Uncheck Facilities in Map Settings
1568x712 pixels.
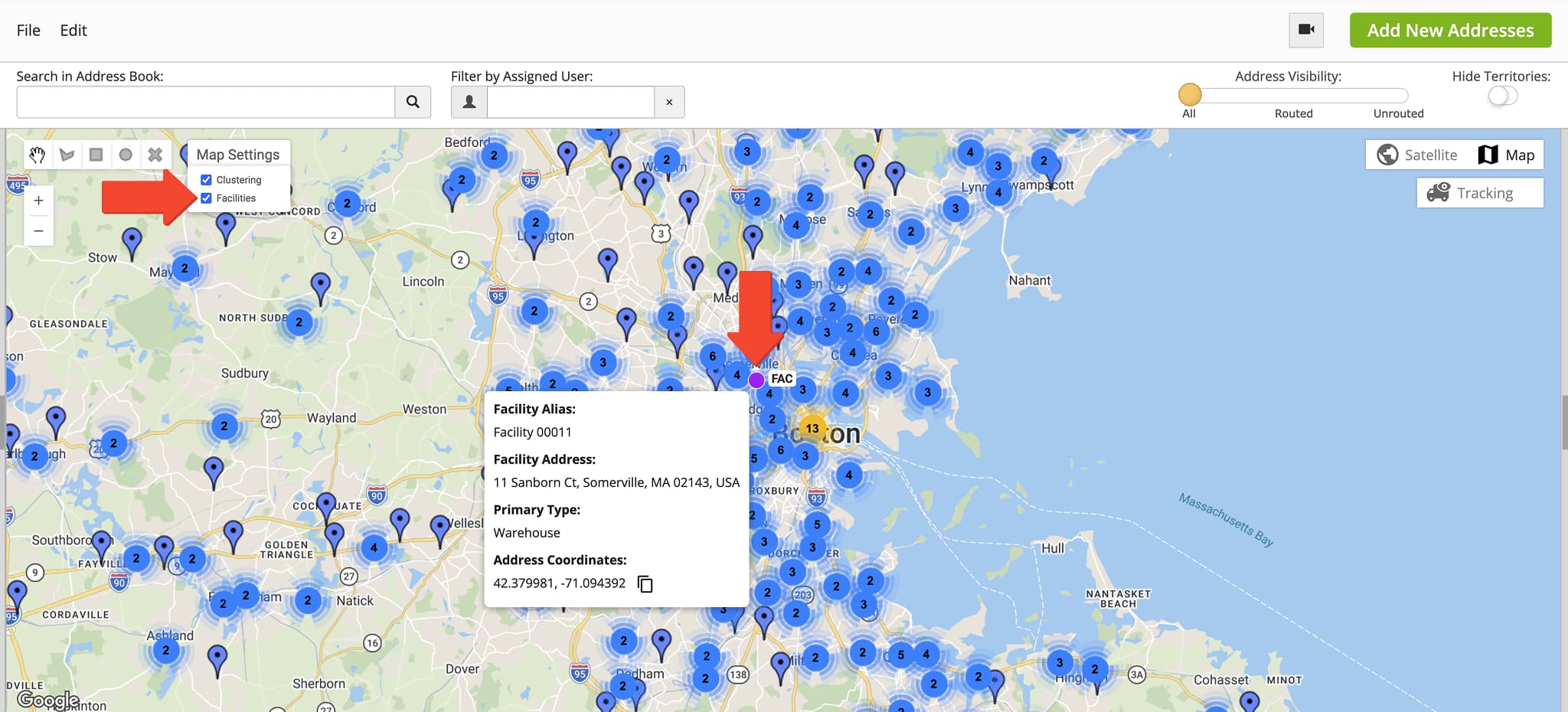(x=206, y=198)
